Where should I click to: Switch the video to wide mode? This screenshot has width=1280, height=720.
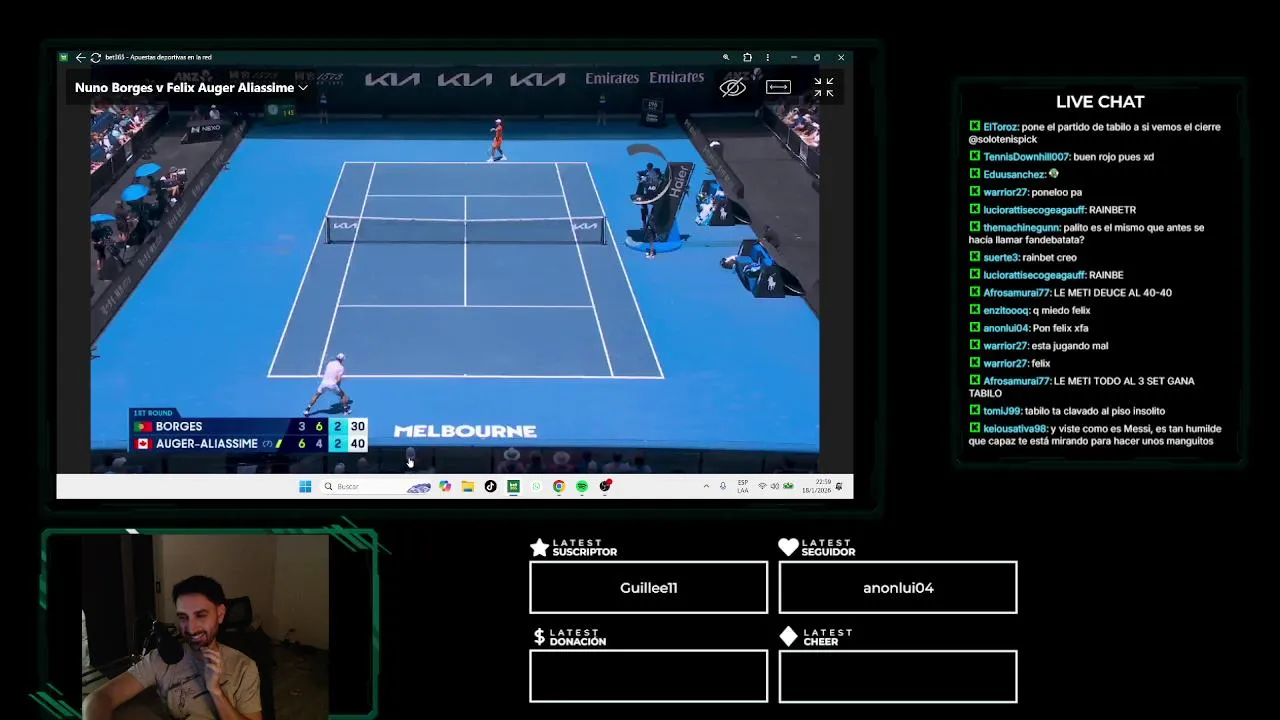pos(778,88)
